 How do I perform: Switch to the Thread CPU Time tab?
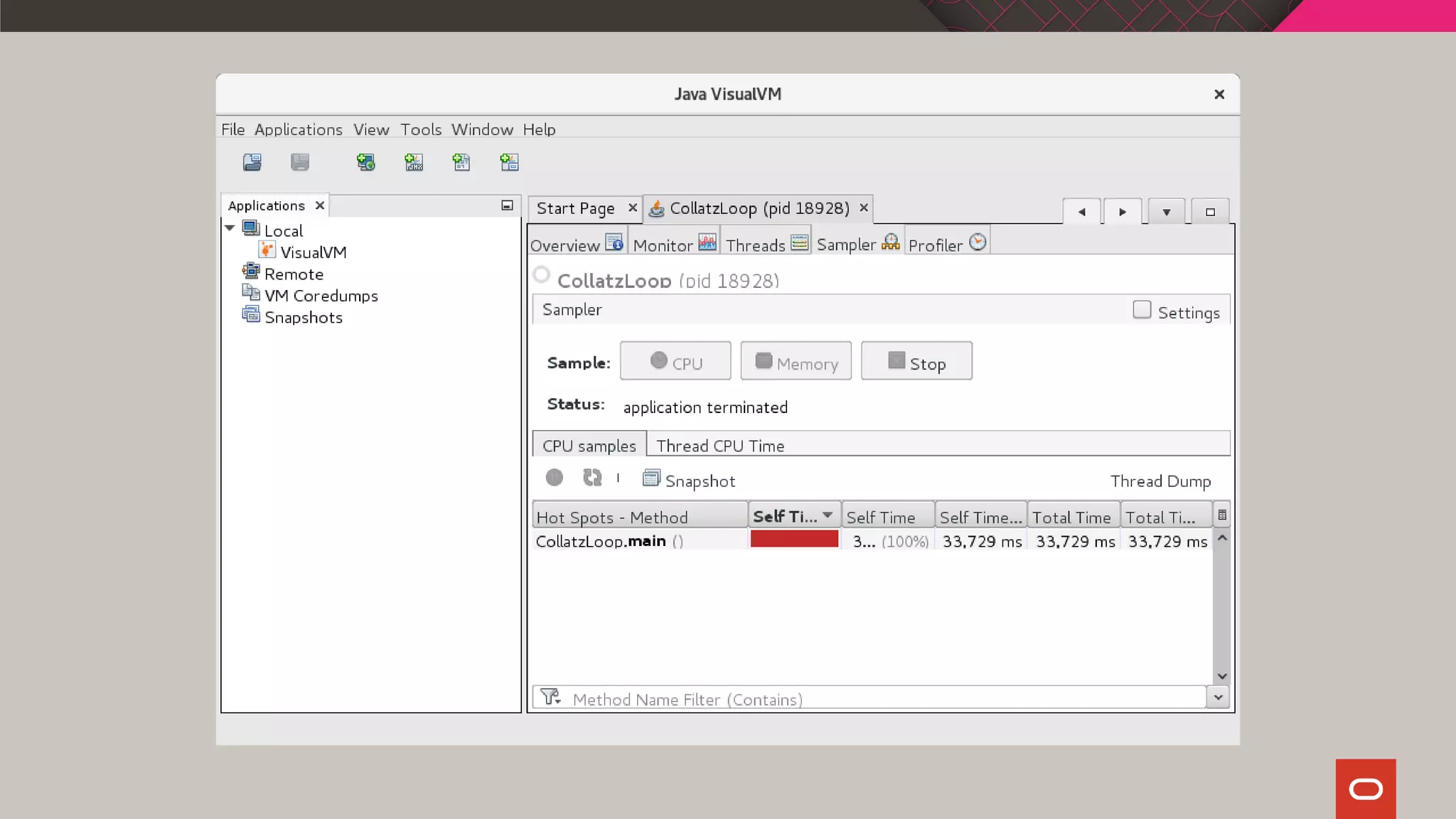pos(720,446)
